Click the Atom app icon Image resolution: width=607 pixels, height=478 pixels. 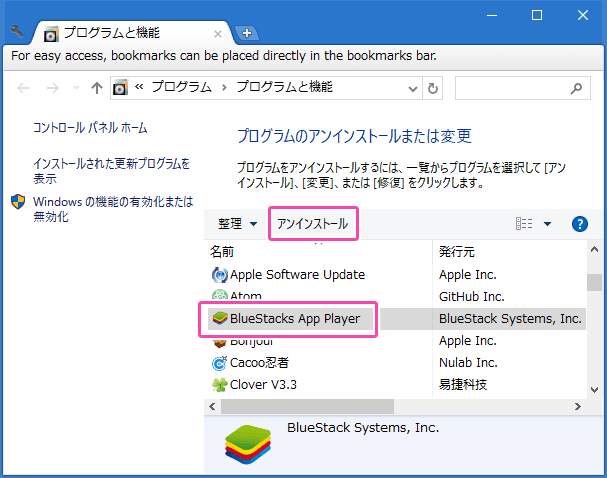[x=219, y=295]
